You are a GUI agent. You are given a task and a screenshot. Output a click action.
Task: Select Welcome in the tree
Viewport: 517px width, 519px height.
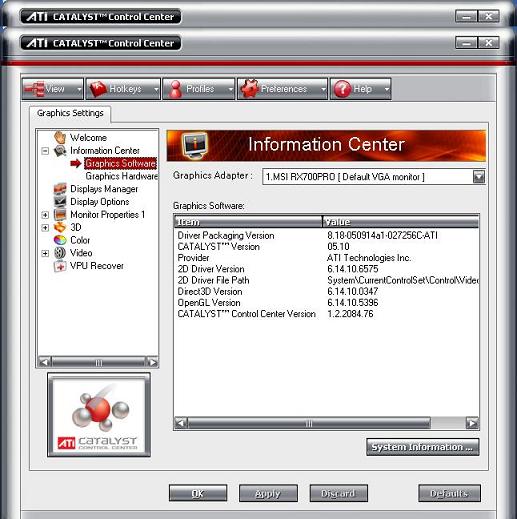(x=88, y=137)
